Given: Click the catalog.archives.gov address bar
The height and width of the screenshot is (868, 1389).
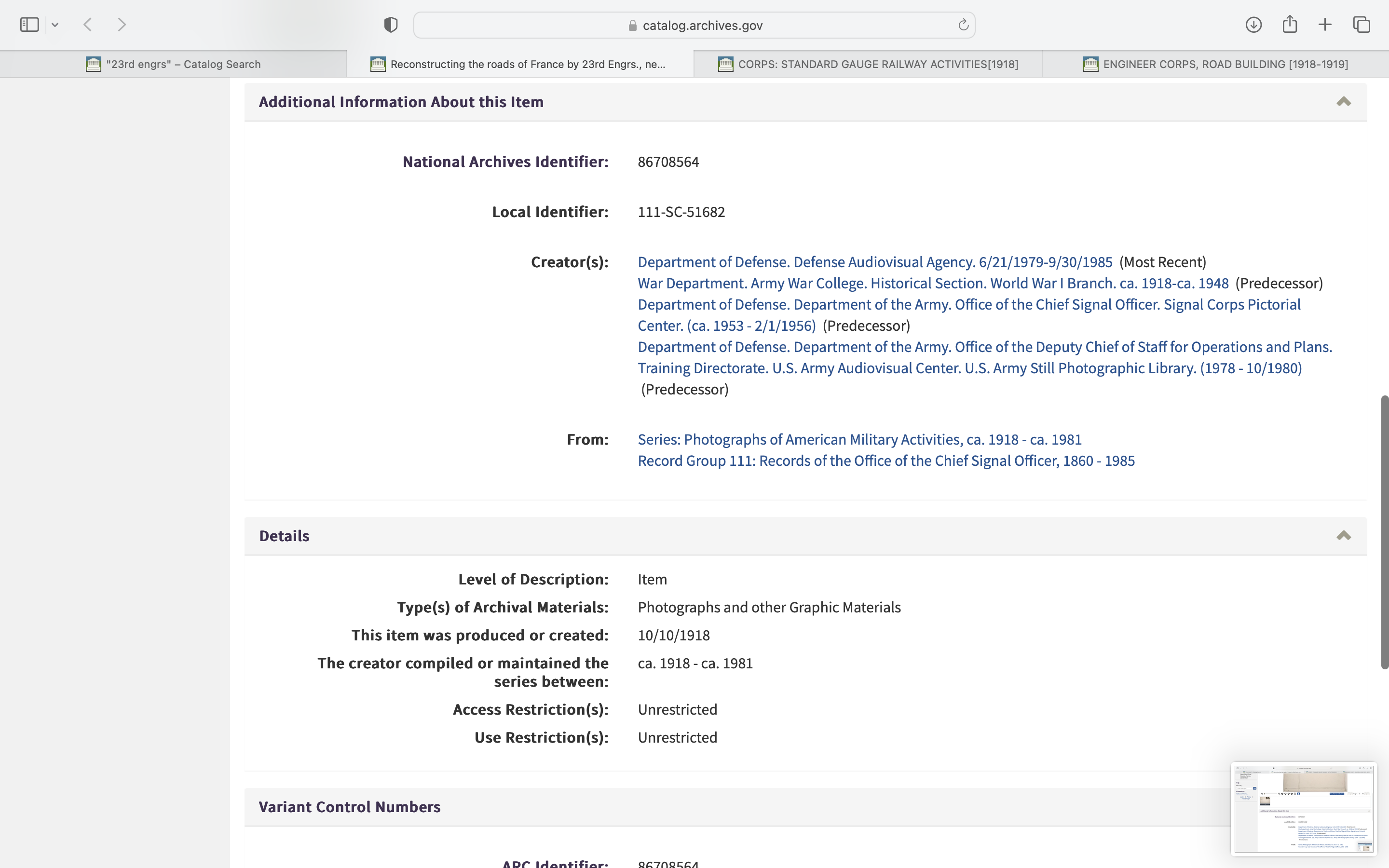Looking at the screenshot, I should click(701, 25).
